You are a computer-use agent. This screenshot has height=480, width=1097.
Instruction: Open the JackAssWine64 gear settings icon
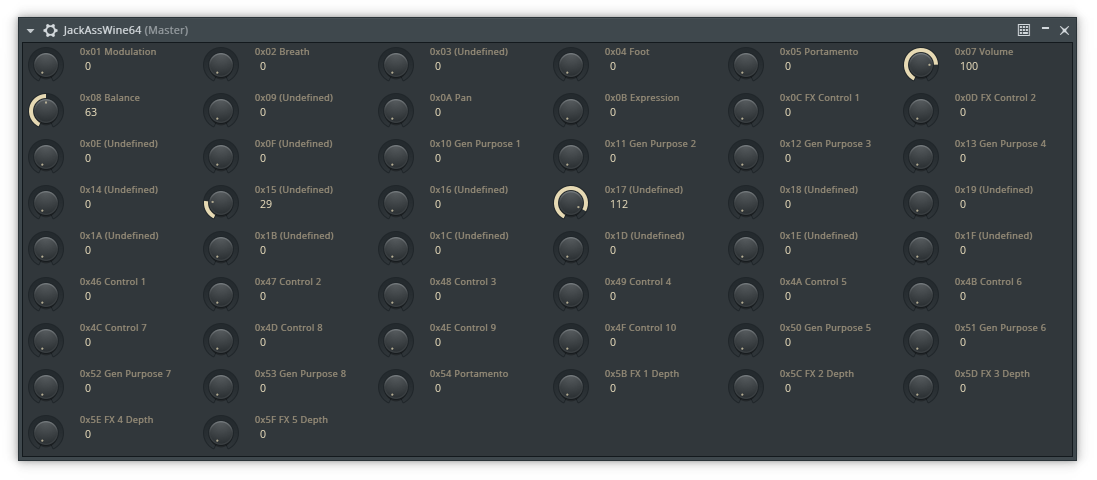coord(50,30)
